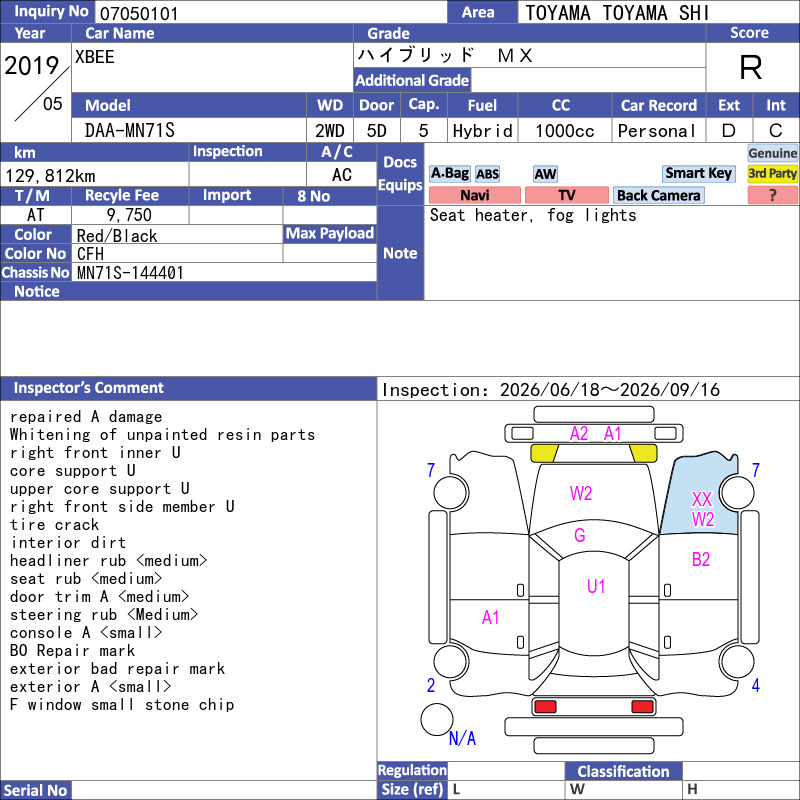
Task: Click the AT transmission value
Action: [35, 215]
